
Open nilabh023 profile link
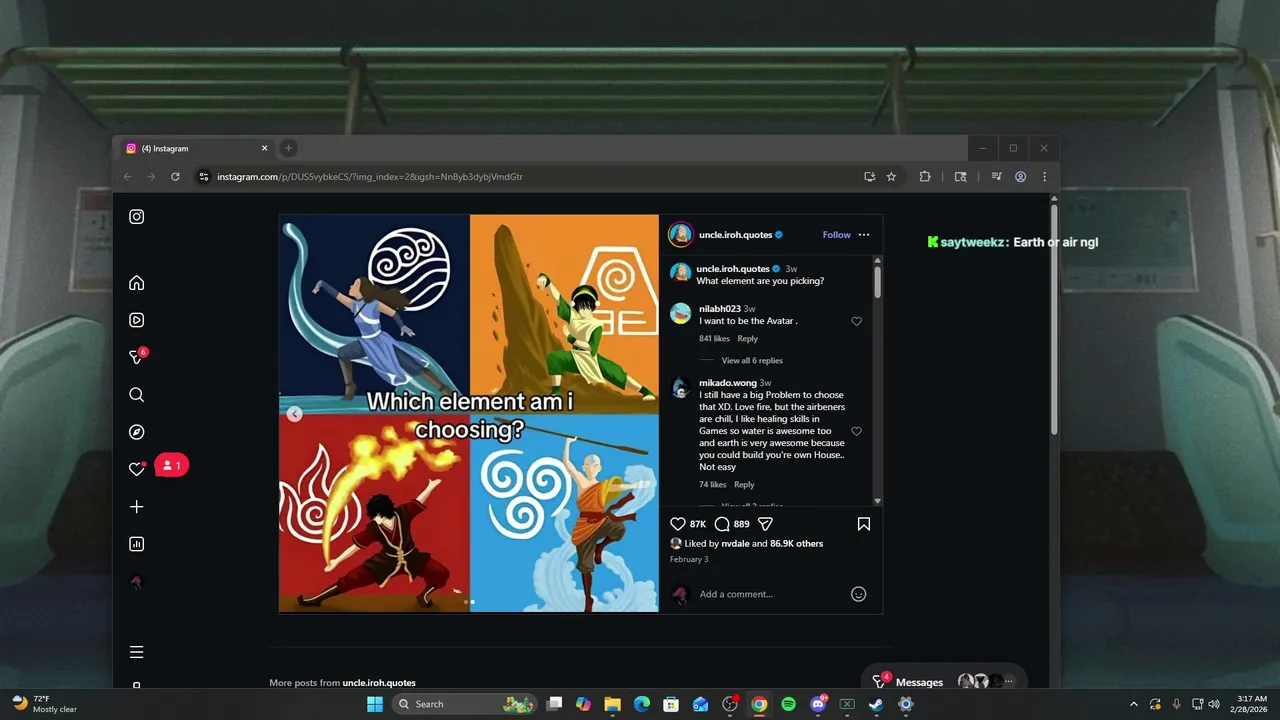coord(720,309)
